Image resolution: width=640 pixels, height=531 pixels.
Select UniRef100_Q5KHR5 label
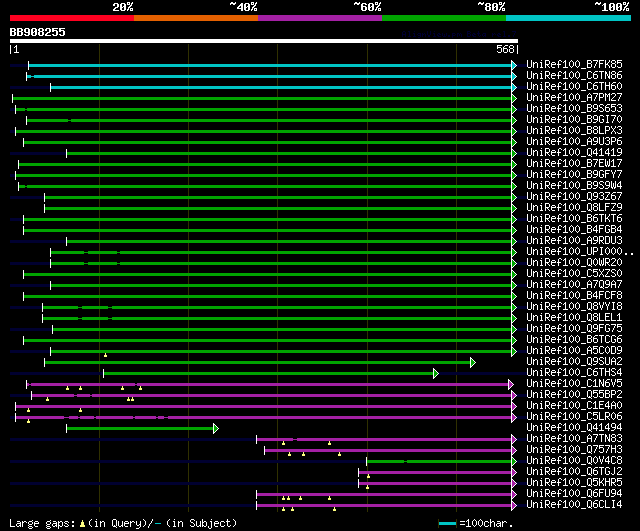pos(574,483)
